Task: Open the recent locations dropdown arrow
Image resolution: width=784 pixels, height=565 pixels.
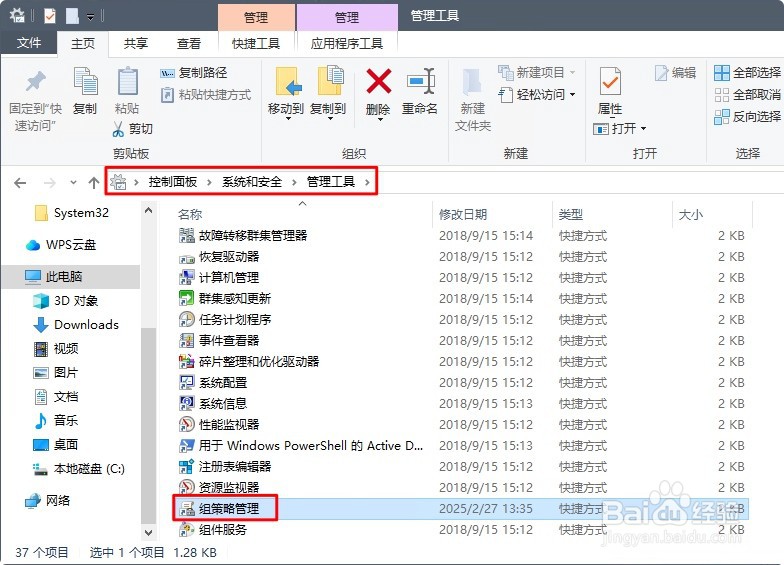Action: pos(74,182)
